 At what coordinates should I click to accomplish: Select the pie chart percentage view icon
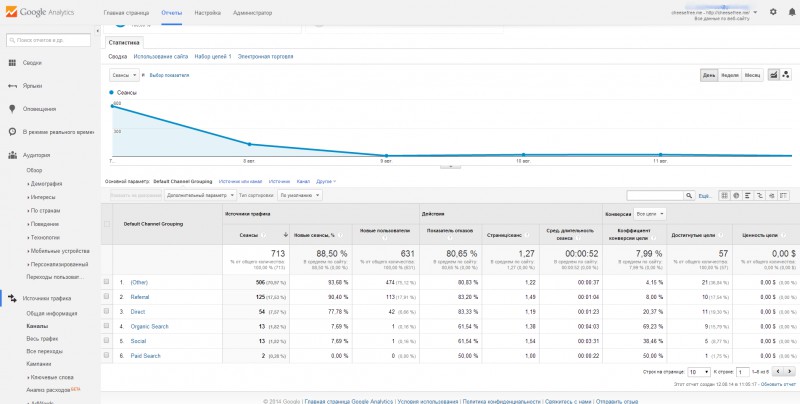[736, 195]
